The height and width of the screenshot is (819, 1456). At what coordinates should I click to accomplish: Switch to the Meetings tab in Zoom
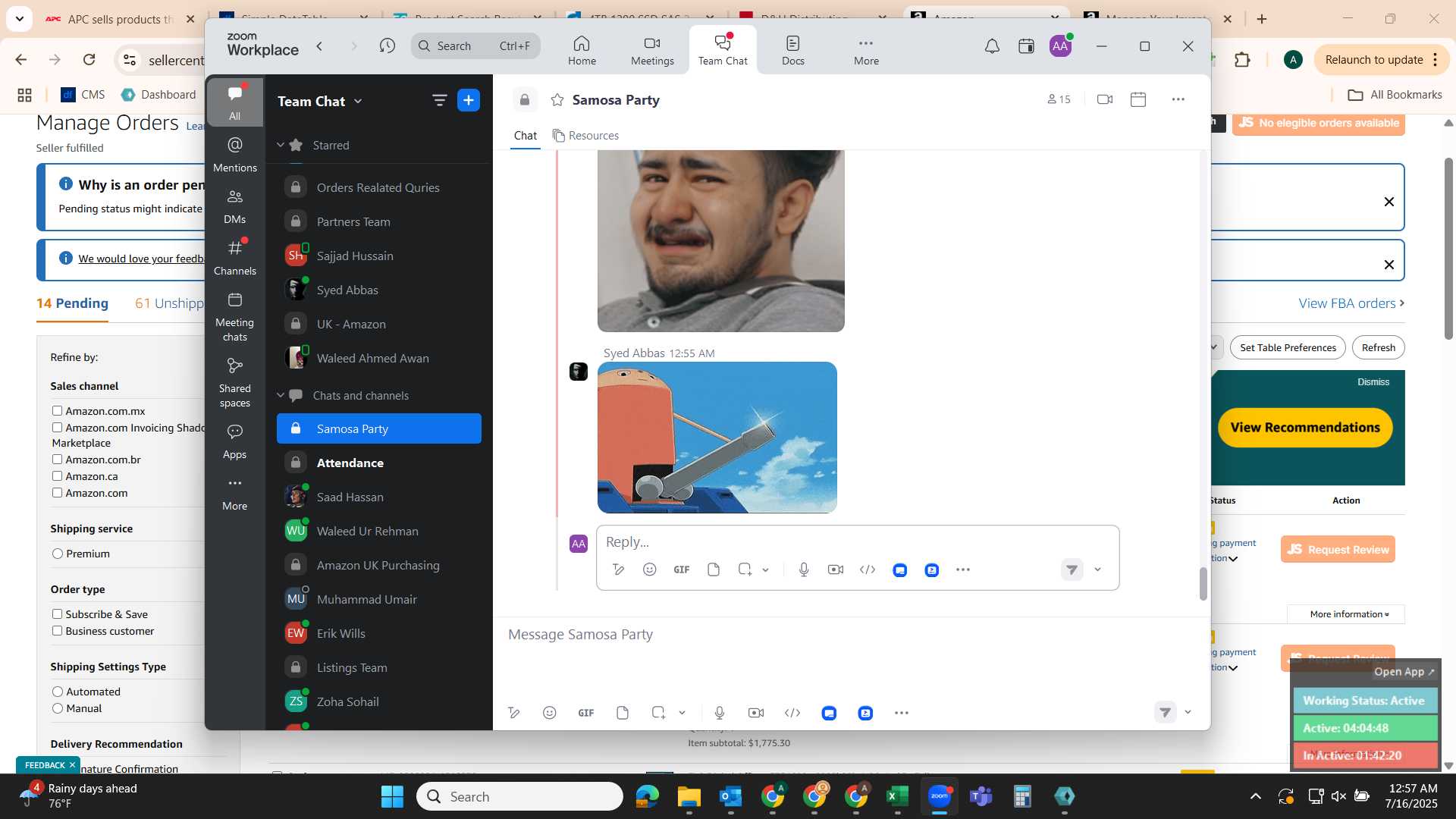(x=652, y=50)
